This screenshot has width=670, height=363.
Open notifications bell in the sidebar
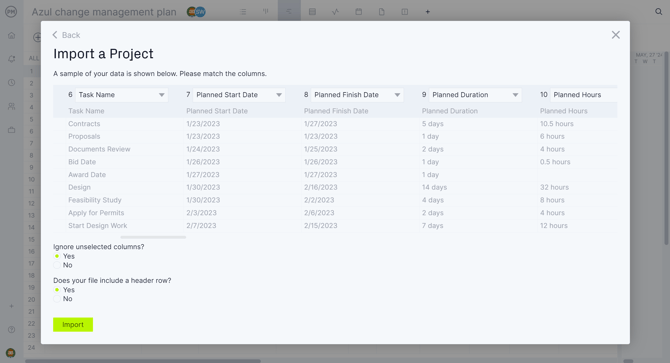coord(12,59)
